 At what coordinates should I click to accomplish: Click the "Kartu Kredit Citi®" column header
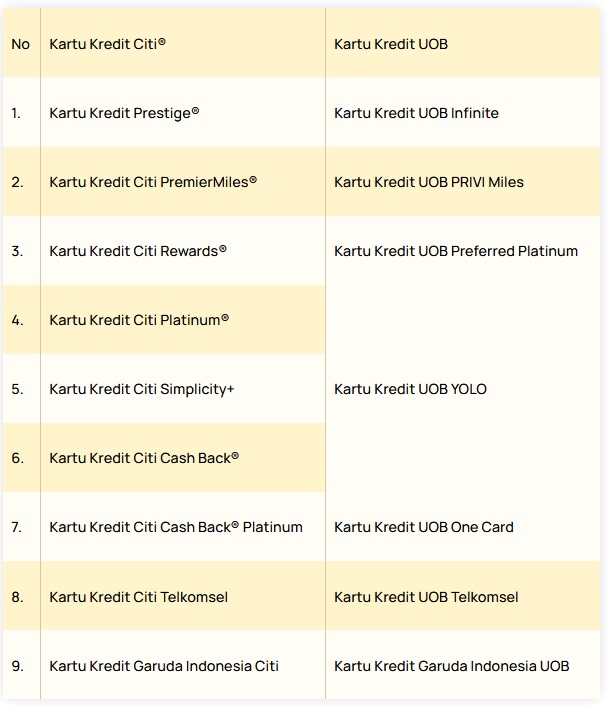coord(108,44)
